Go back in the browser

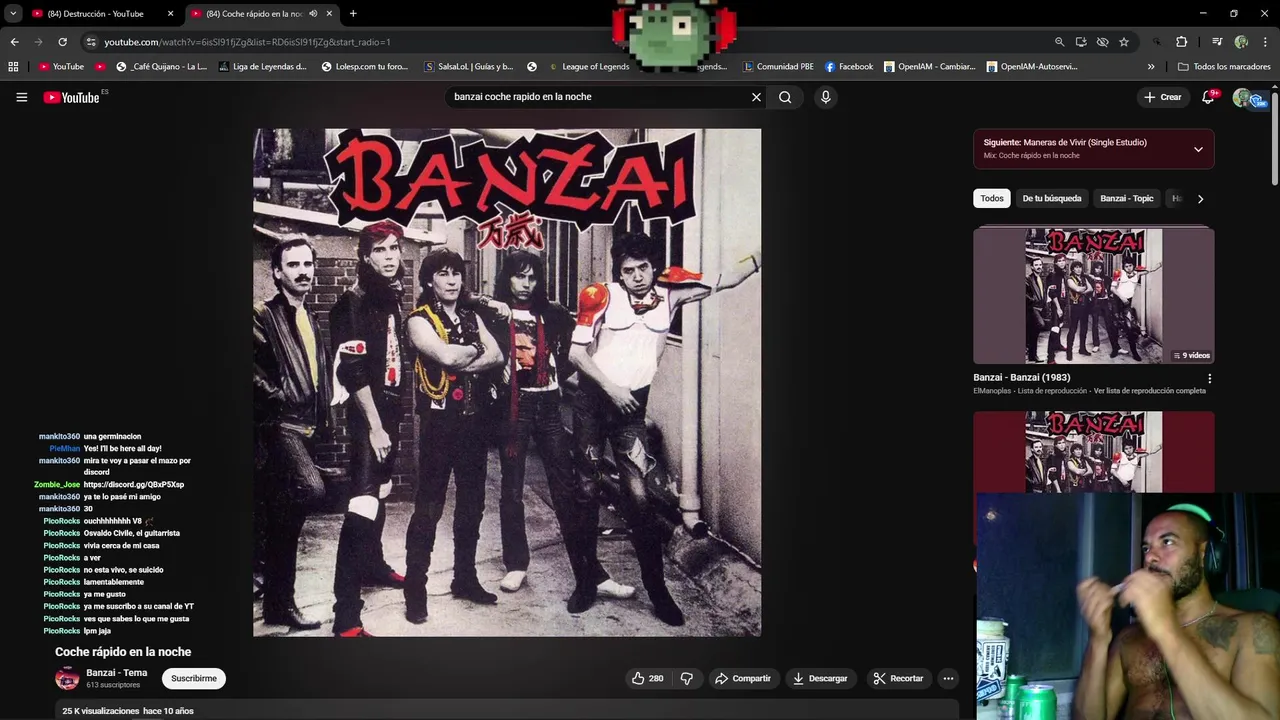point(14,42)
